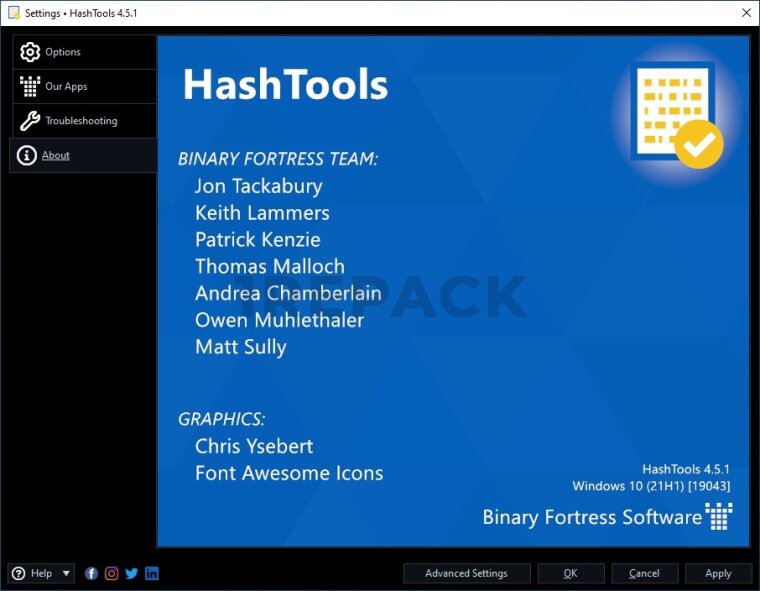The image size is (760, 591).
Task: Open the Facebook page icon
Action: 92,573
